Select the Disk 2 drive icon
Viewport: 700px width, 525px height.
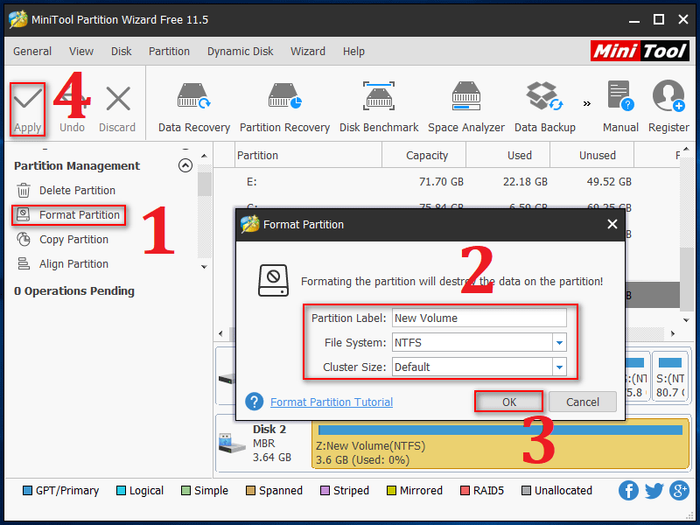tap(231, 443)
